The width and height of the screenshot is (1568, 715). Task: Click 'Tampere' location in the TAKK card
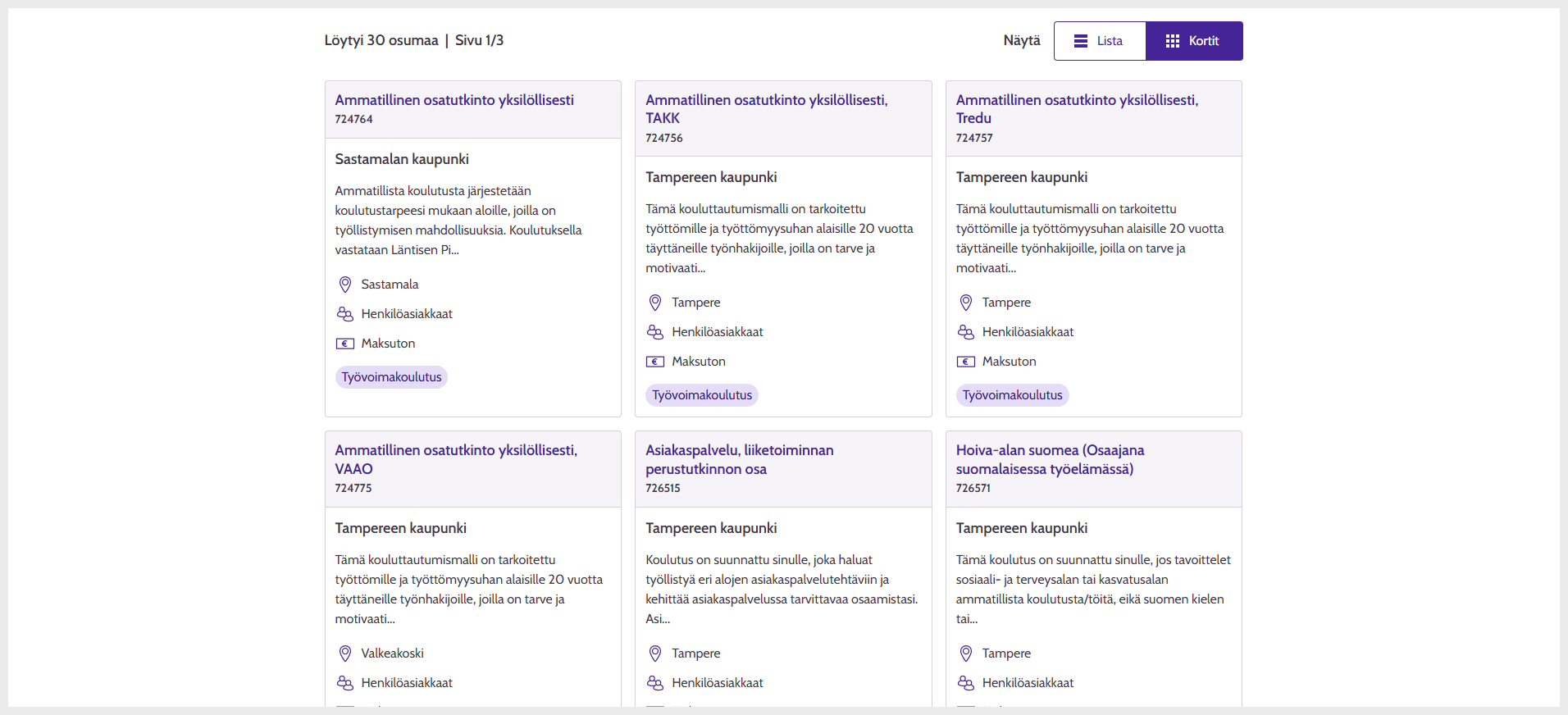(696, 303)
